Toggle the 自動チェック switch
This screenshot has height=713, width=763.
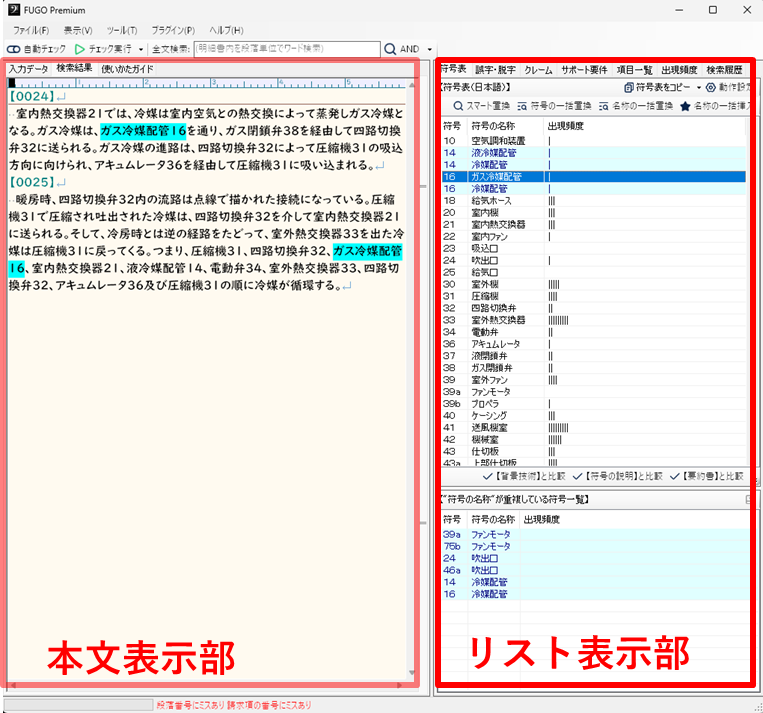click(14, 49)
